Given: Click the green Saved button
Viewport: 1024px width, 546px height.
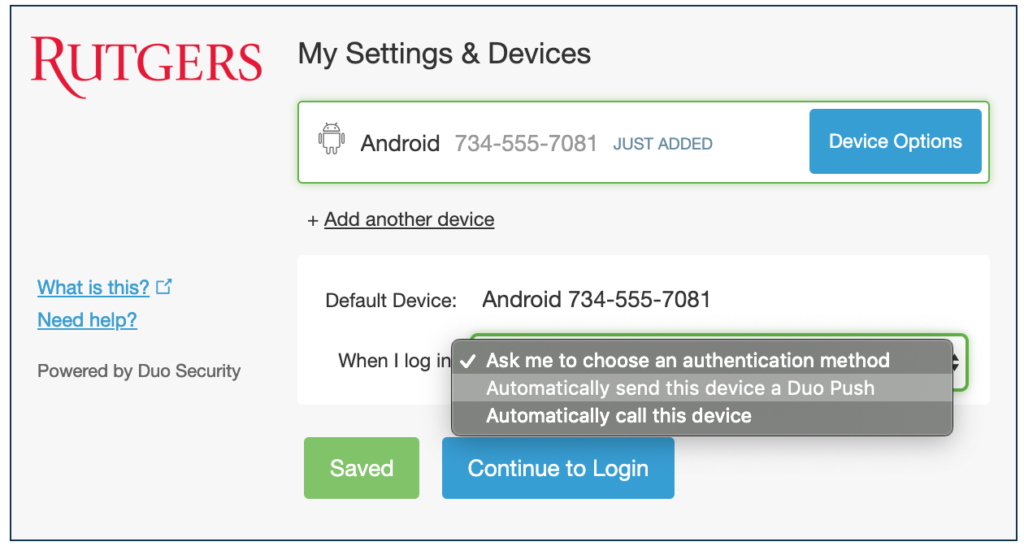Looking at the screenshot, I should [x=361, y=468].
